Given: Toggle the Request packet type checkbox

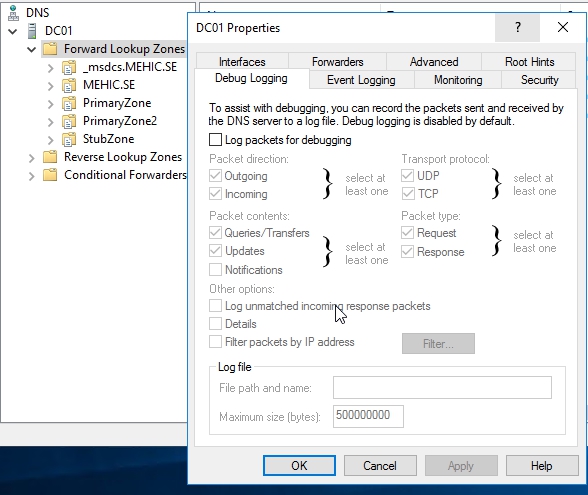Looking at the screenshot, I should [407, 232].
